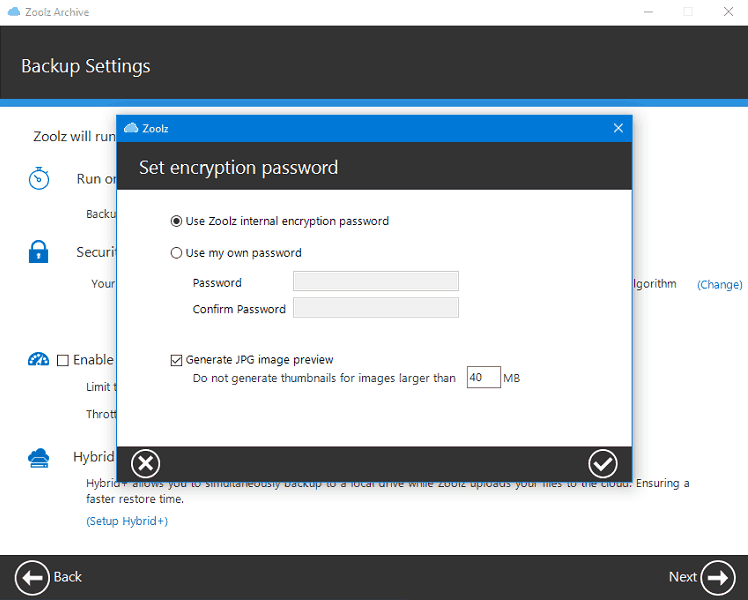
Task: Go Back with the left arrow icon
Action: pos(32,578)
